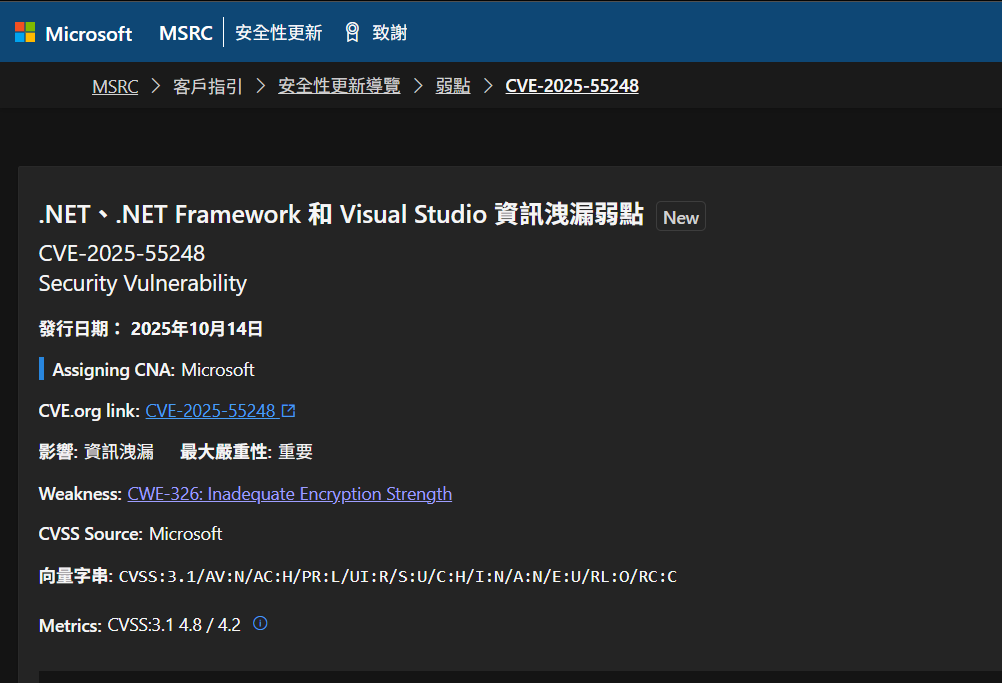Click the New badge beside the title

pos(681,217)
